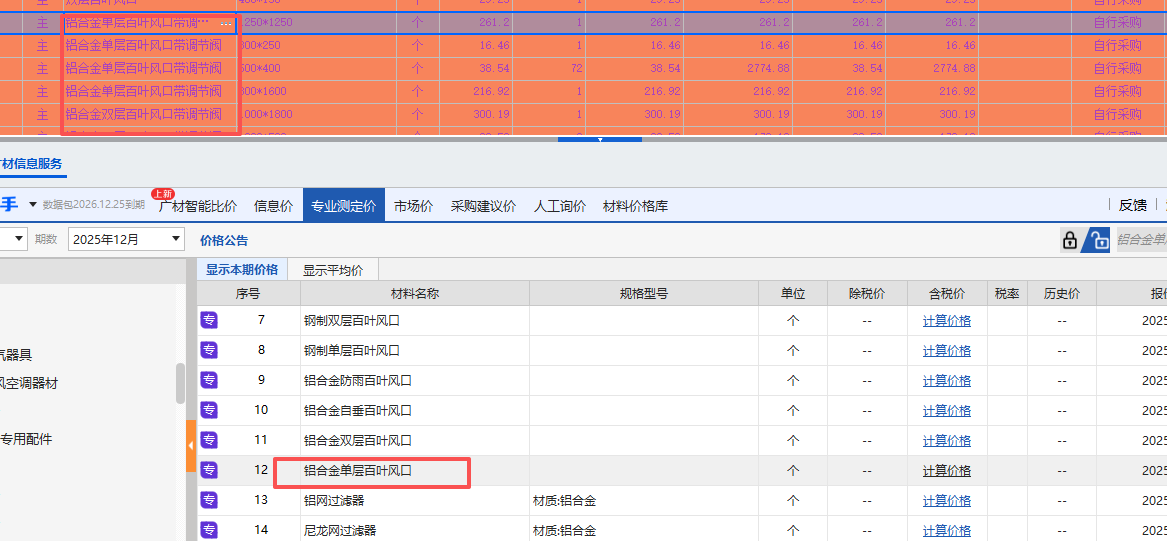Open the 材料价格库 tab

[635, 206]
